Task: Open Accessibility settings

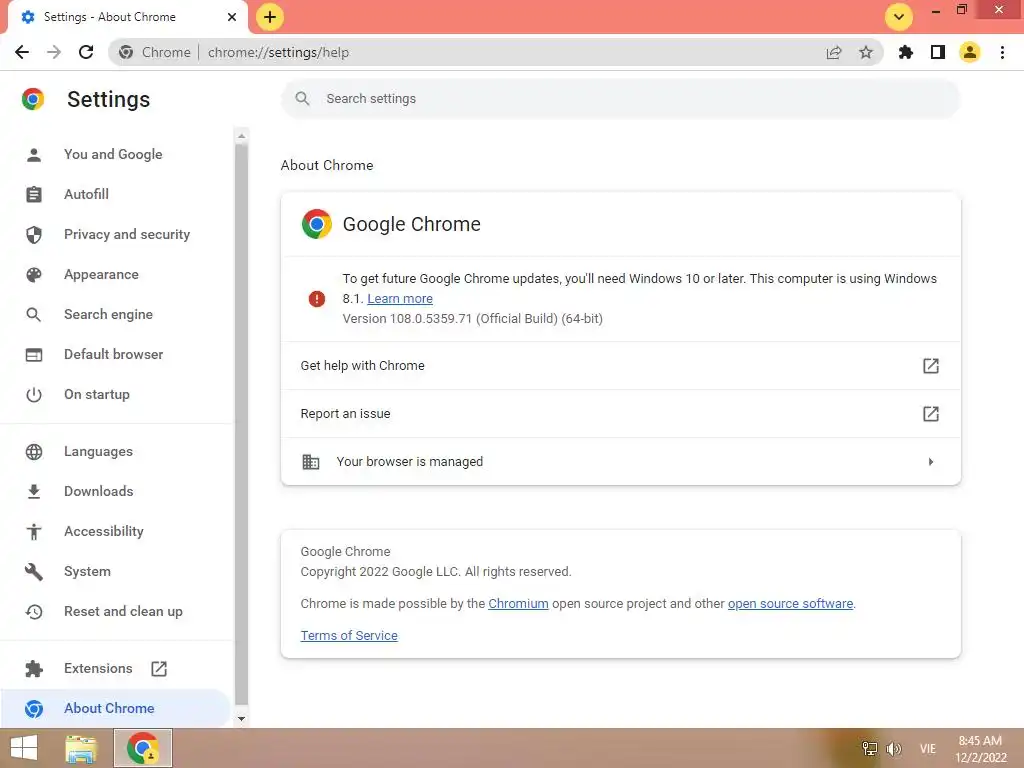Action: 104,532
